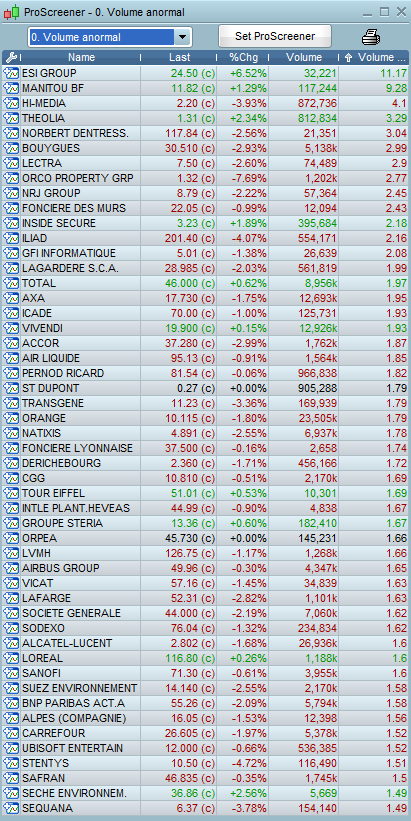Image resolution: width=411 pixels, height=821 pixels.
Task: Open the chart icon beside SAFRAN
Action: click(x=11, y=779)
